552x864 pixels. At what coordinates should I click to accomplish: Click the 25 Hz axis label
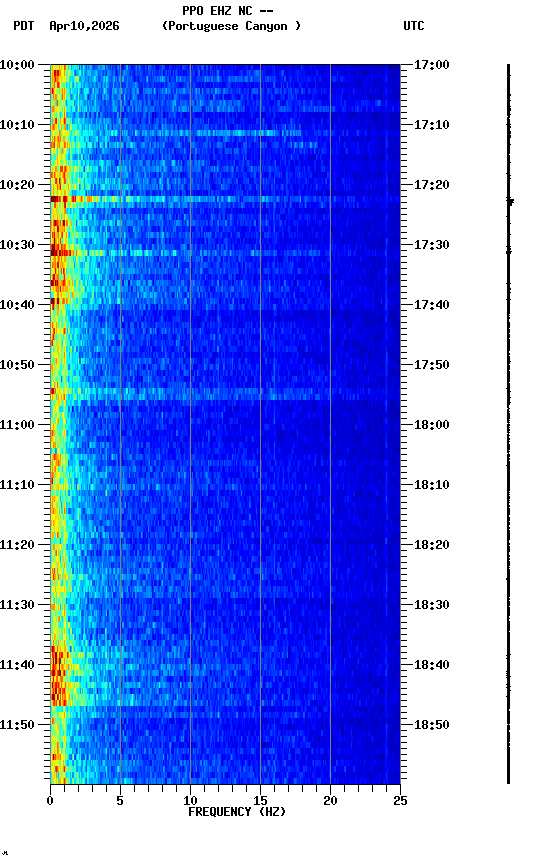click(x=400, y=801)
